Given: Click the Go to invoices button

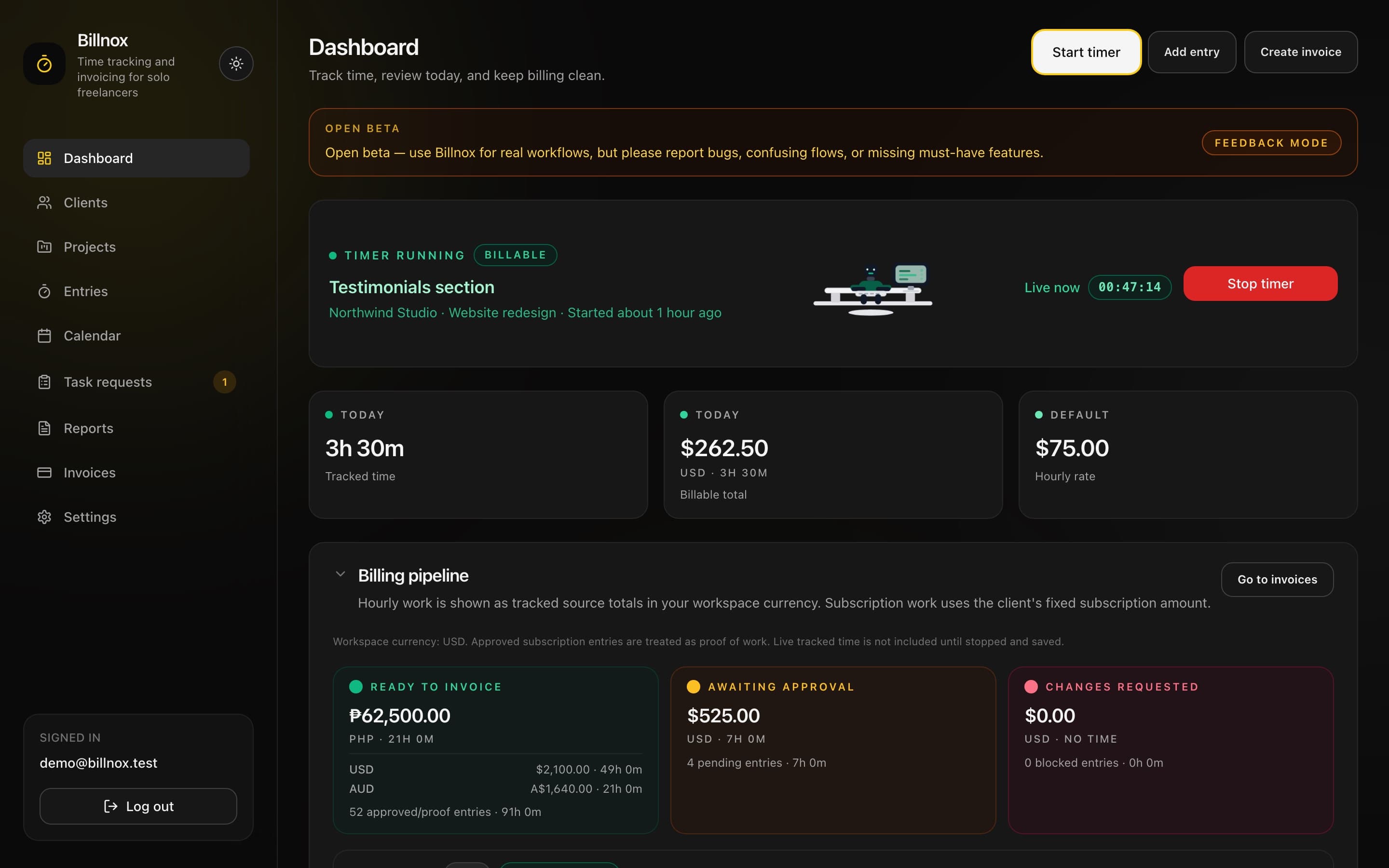Looking at the screenshot, I should point(1277,579).
